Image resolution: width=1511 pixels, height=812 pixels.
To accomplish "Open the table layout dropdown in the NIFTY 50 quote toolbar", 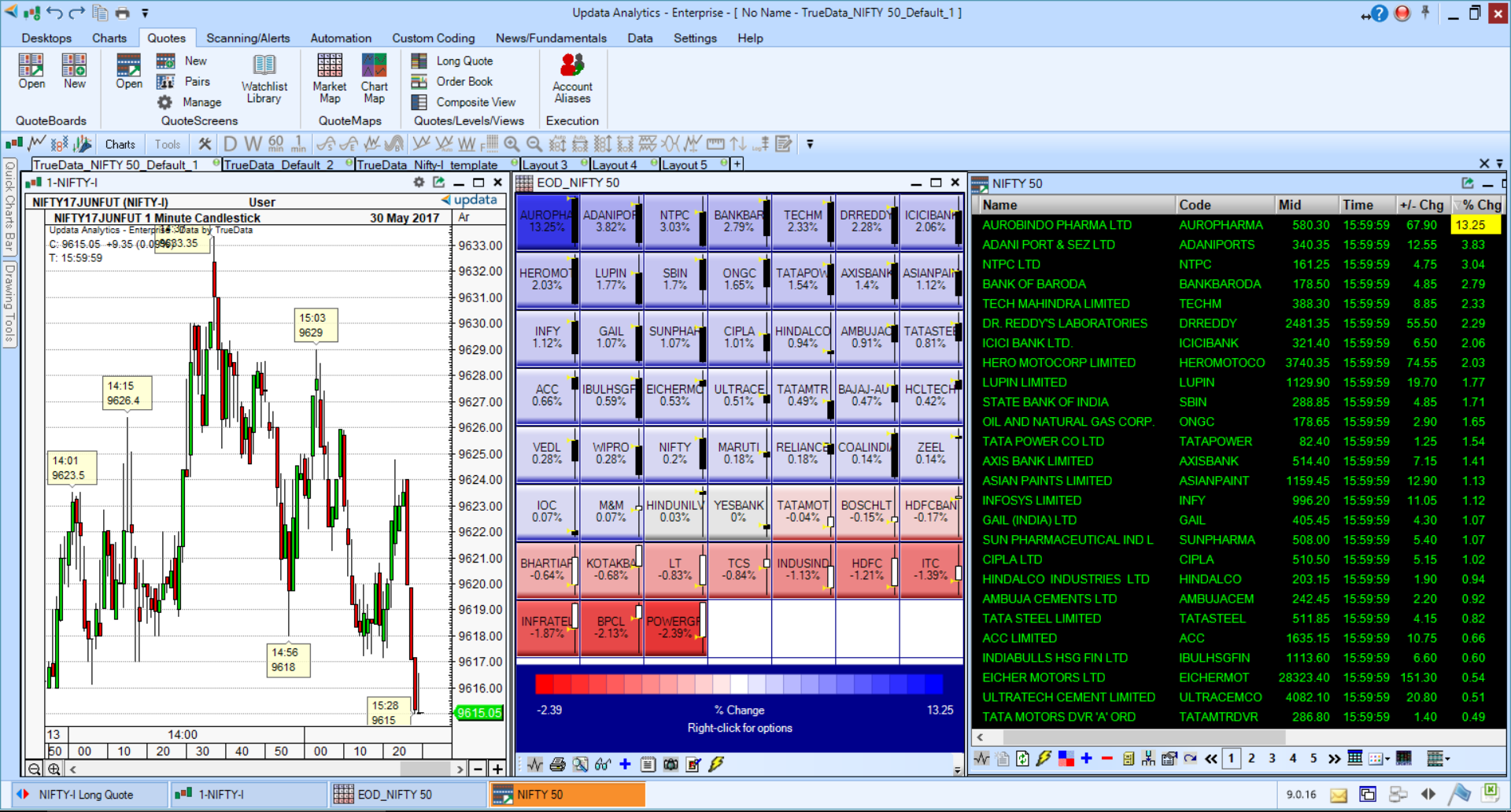I will pos(1438,758).
